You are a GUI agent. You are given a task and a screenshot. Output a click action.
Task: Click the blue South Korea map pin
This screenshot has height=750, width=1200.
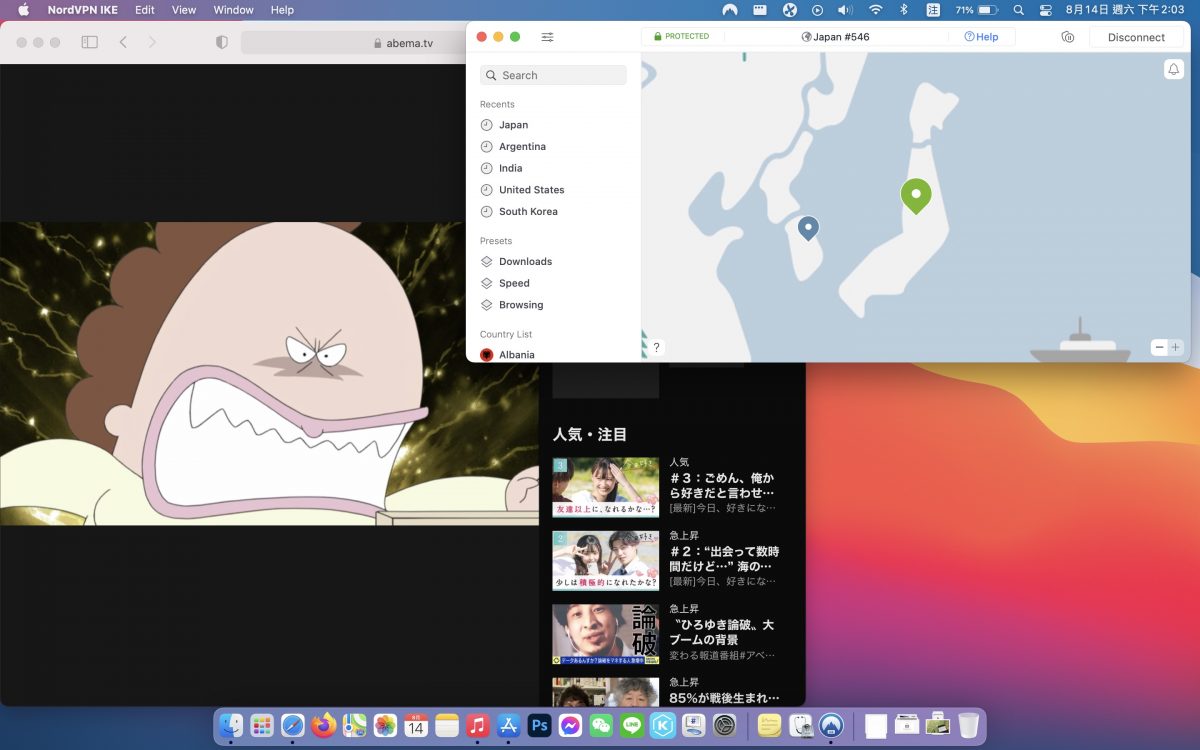tap(808, 229)
